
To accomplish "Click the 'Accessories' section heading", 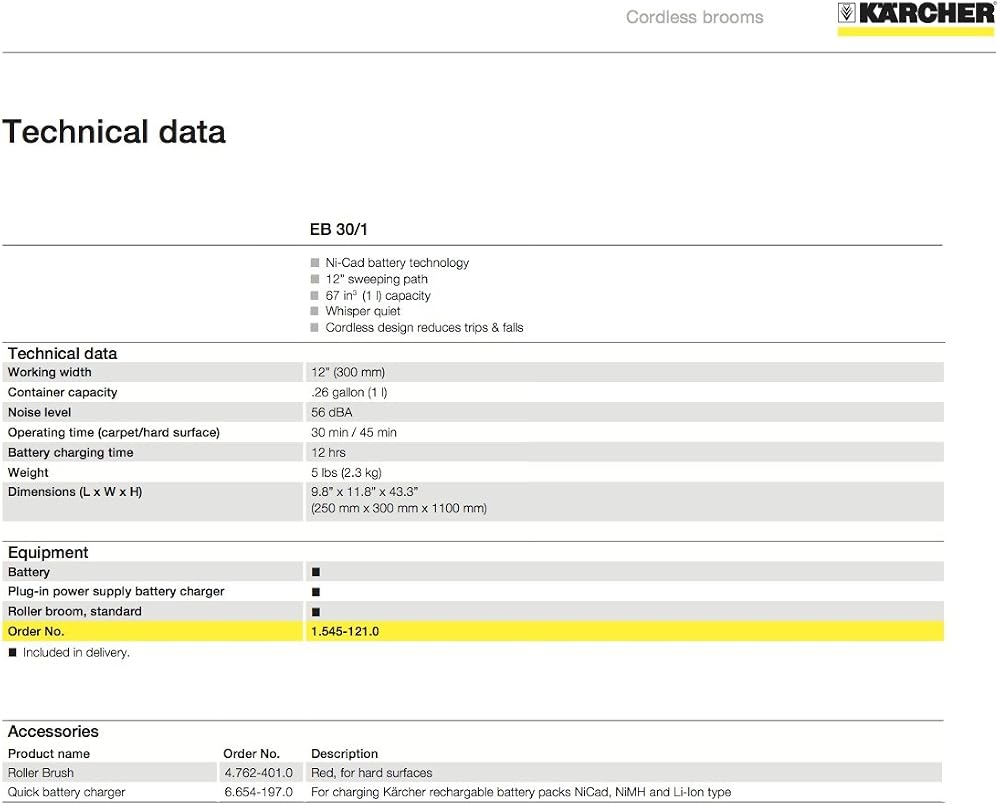I will [53, 731].
